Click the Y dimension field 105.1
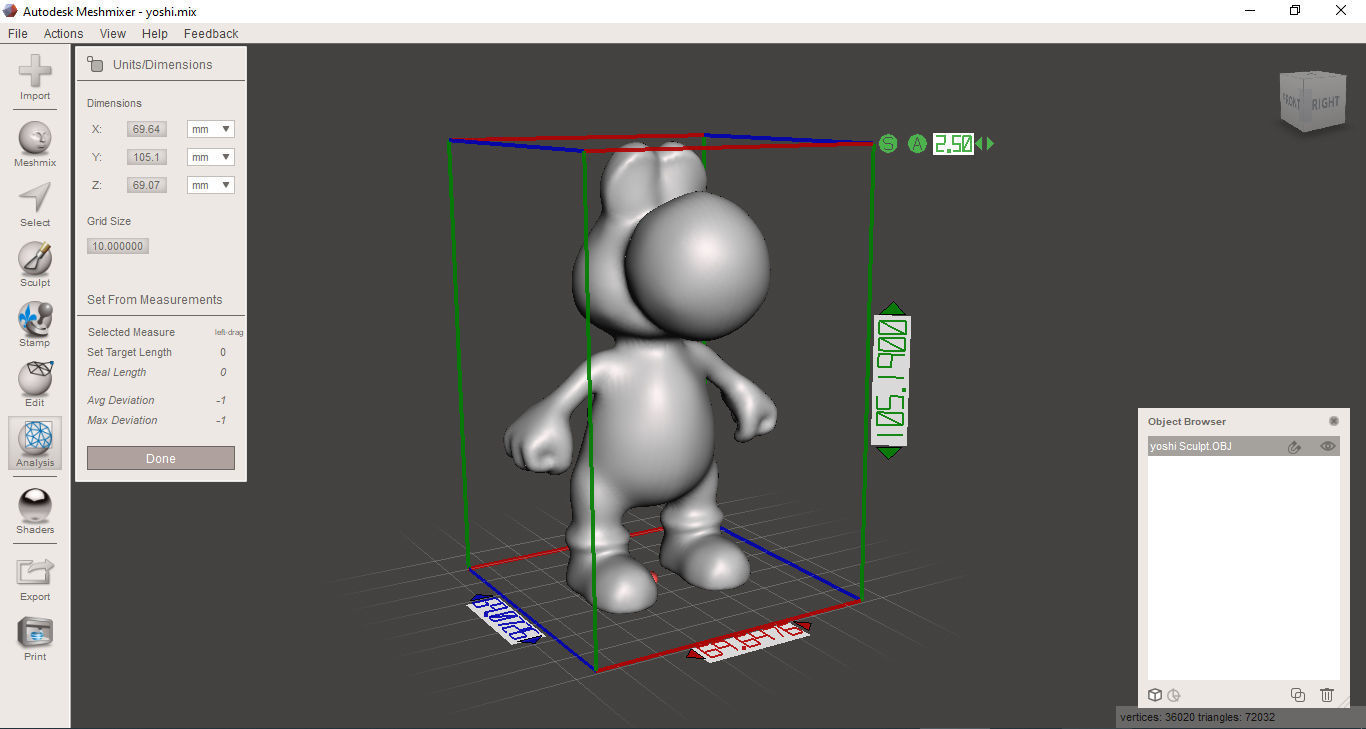 point(147,157)
